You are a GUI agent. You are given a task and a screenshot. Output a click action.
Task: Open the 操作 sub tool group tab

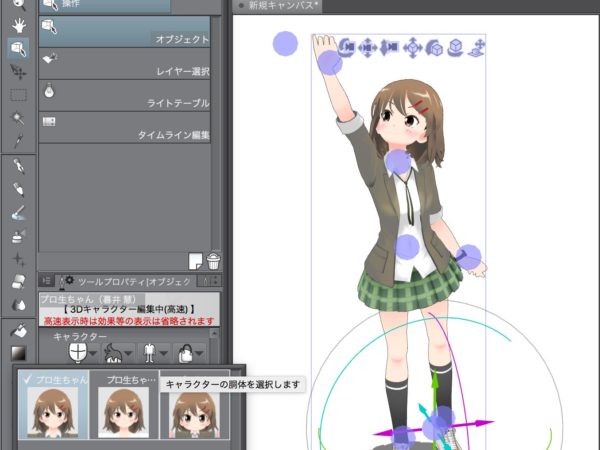click(104, 5)
